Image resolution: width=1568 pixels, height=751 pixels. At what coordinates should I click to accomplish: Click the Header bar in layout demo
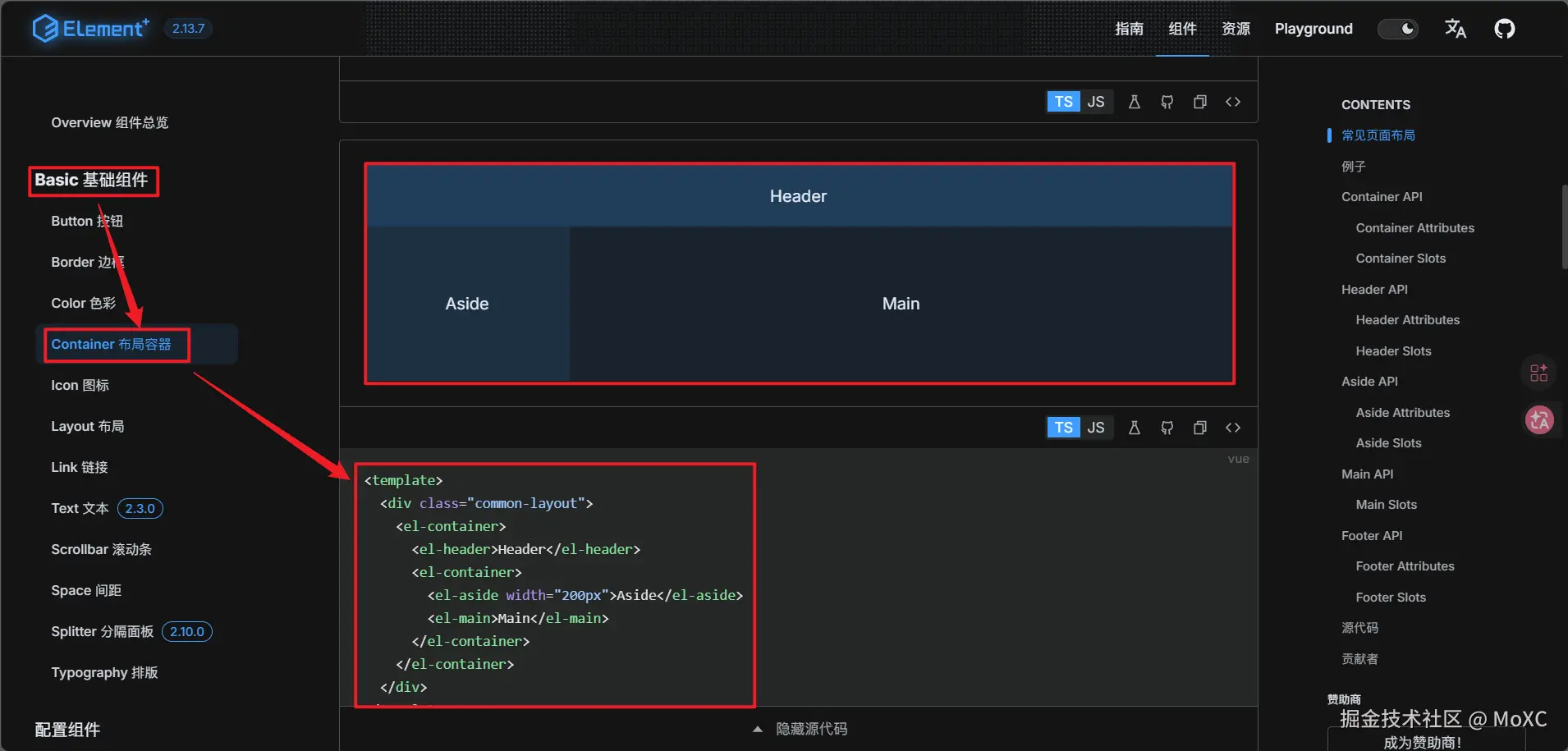coord(799,196)
